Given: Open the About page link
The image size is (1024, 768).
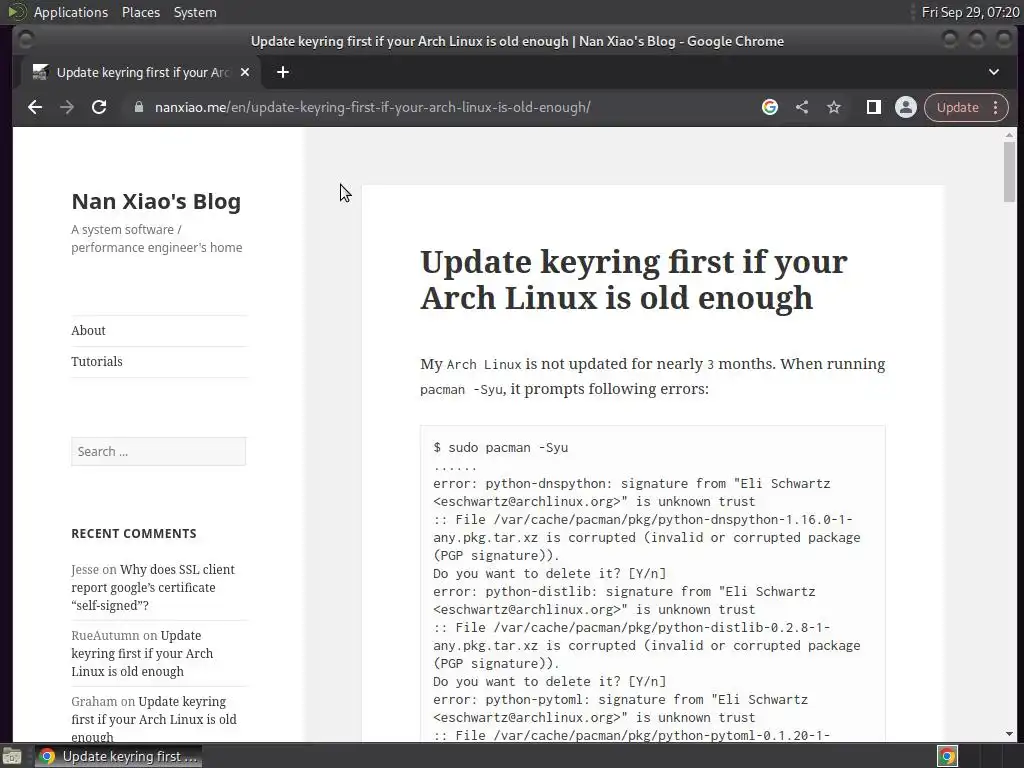Looking at the screenshot, I should click(x=88, y=330).
